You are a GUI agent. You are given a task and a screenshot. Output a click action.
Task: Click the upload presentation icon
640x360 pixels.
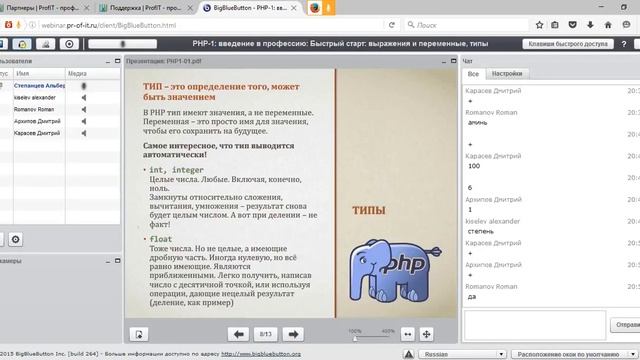coord(139,334)
